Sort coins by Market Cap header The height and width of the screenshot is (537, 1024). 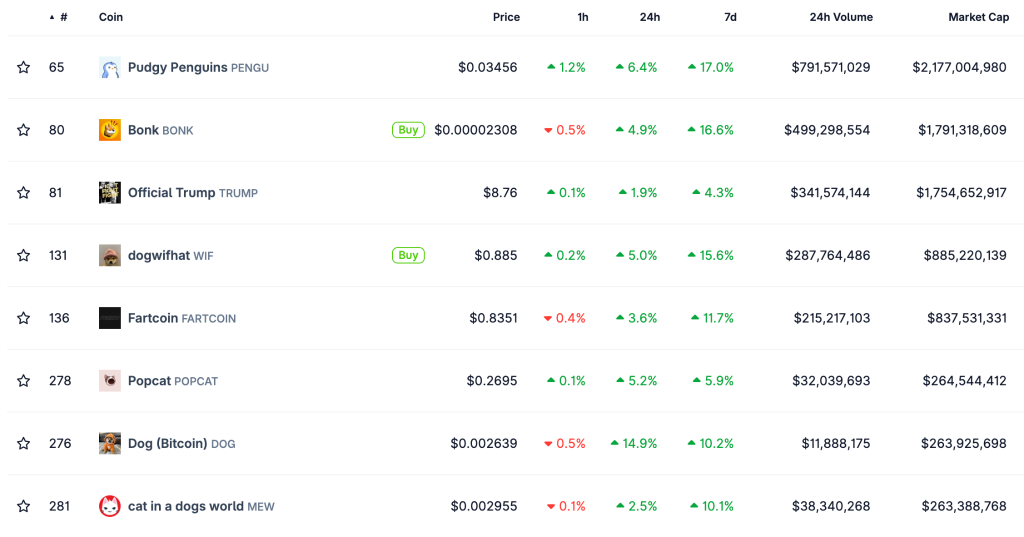tap(978, 17)
